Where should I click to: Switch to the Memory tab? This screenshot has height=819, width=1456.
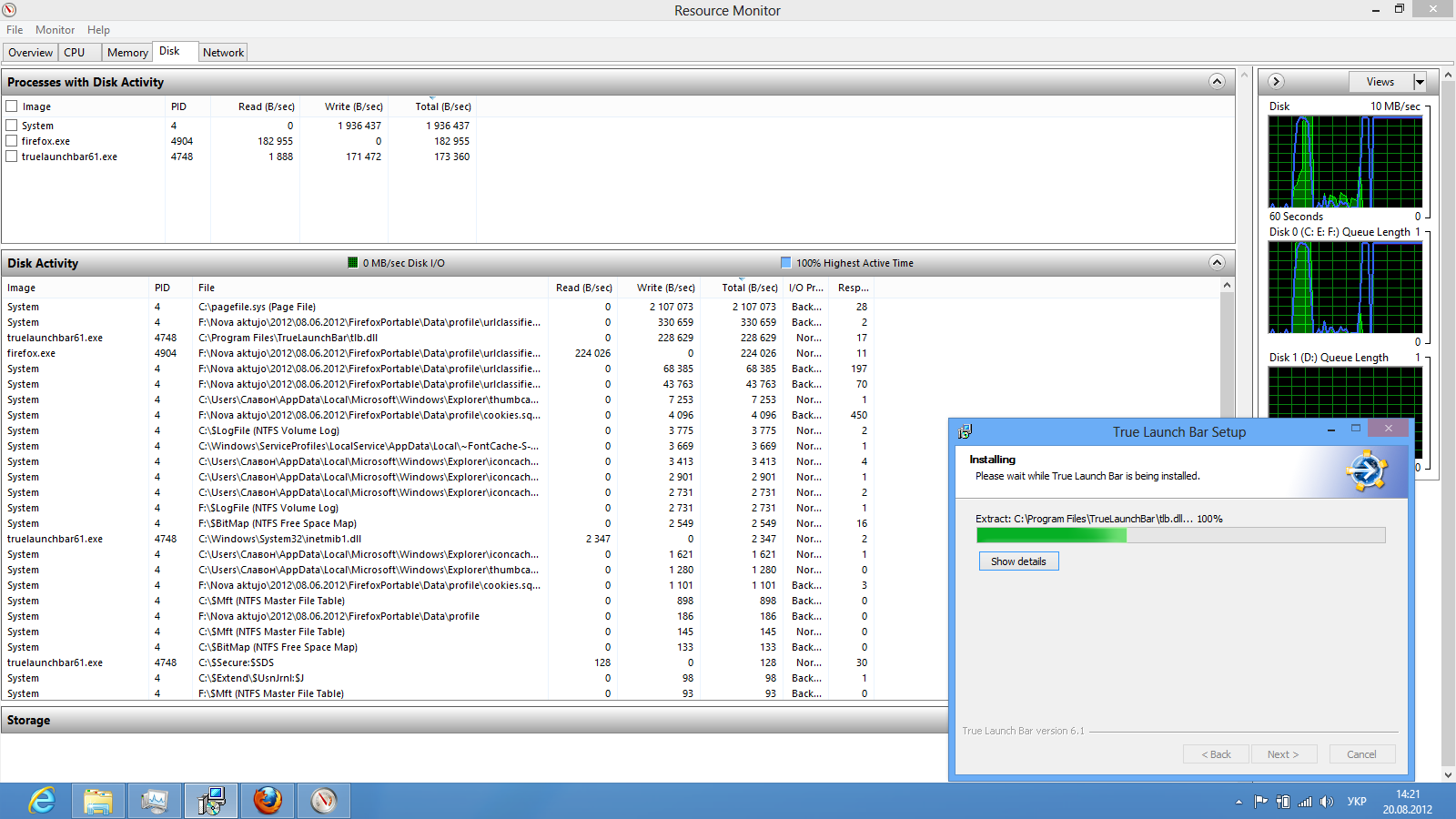tap(127, 53)
